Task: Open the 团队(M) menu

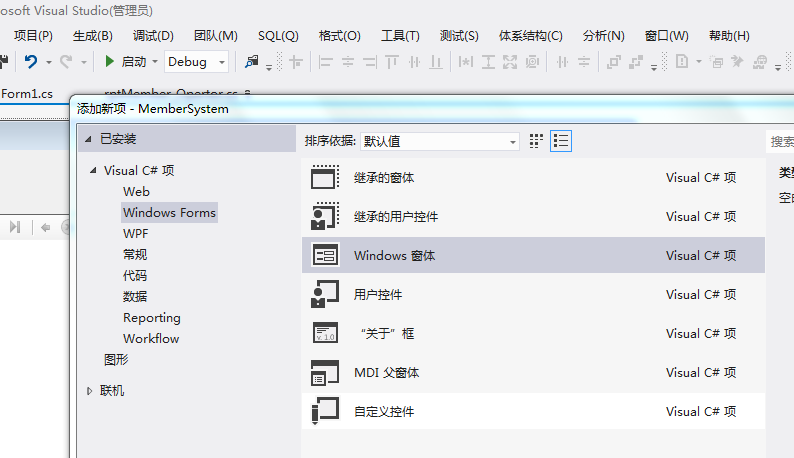Action: tap(216, 36)
